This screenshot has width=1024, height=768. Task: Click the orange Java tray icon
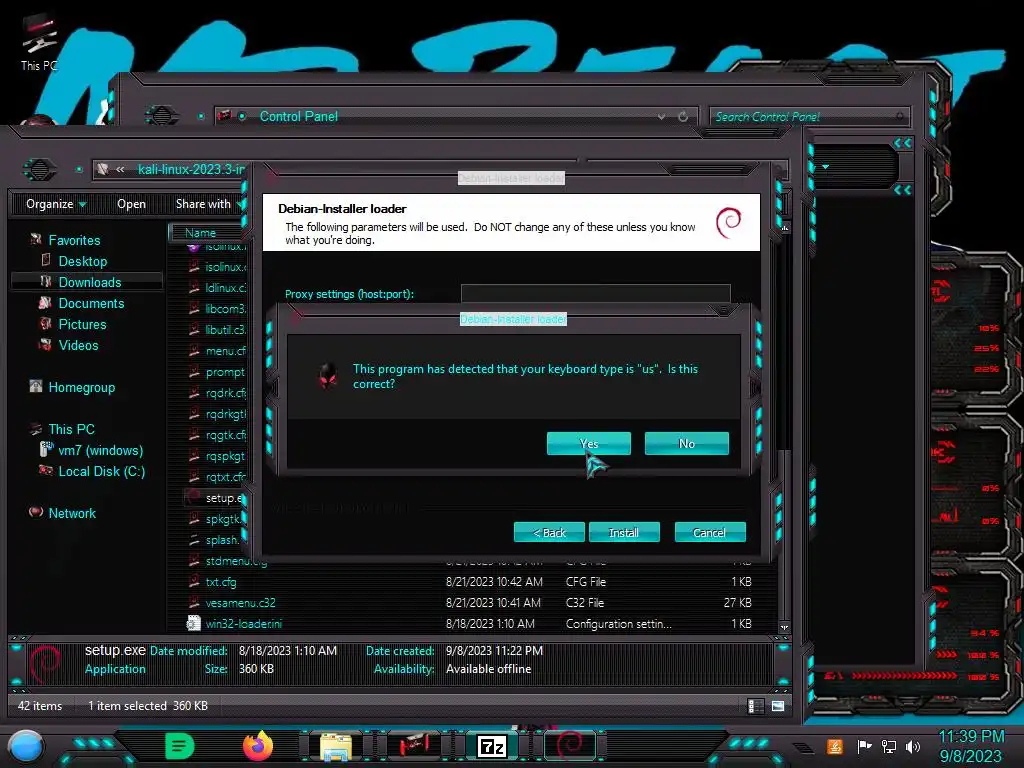[x=834, y=746]
